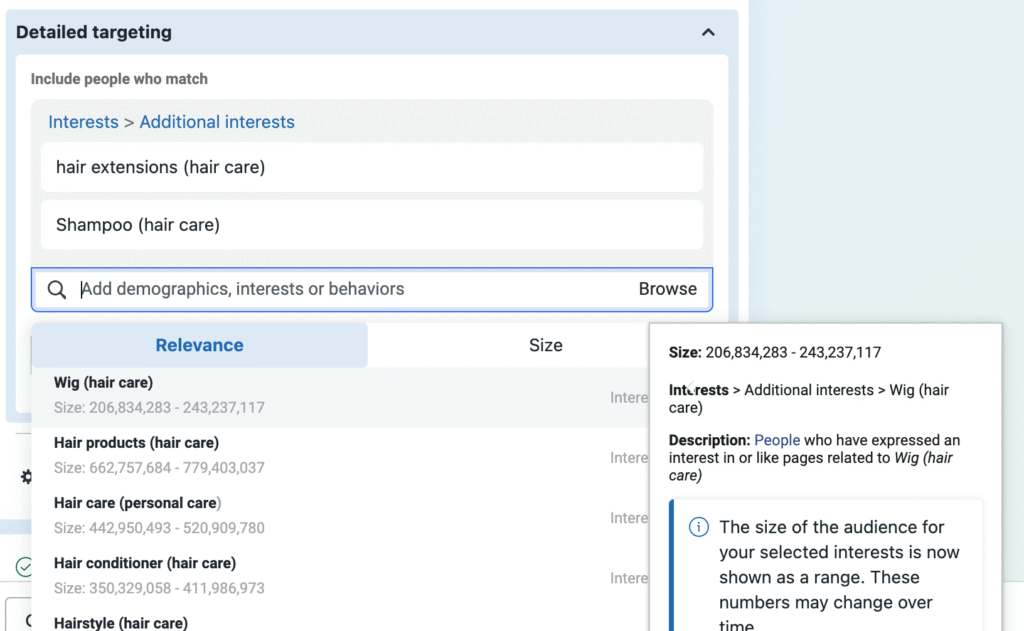This screenshot has width=1024, height=631.
Task: Click the Interests breadcrumb link
Action: (84, 122)
